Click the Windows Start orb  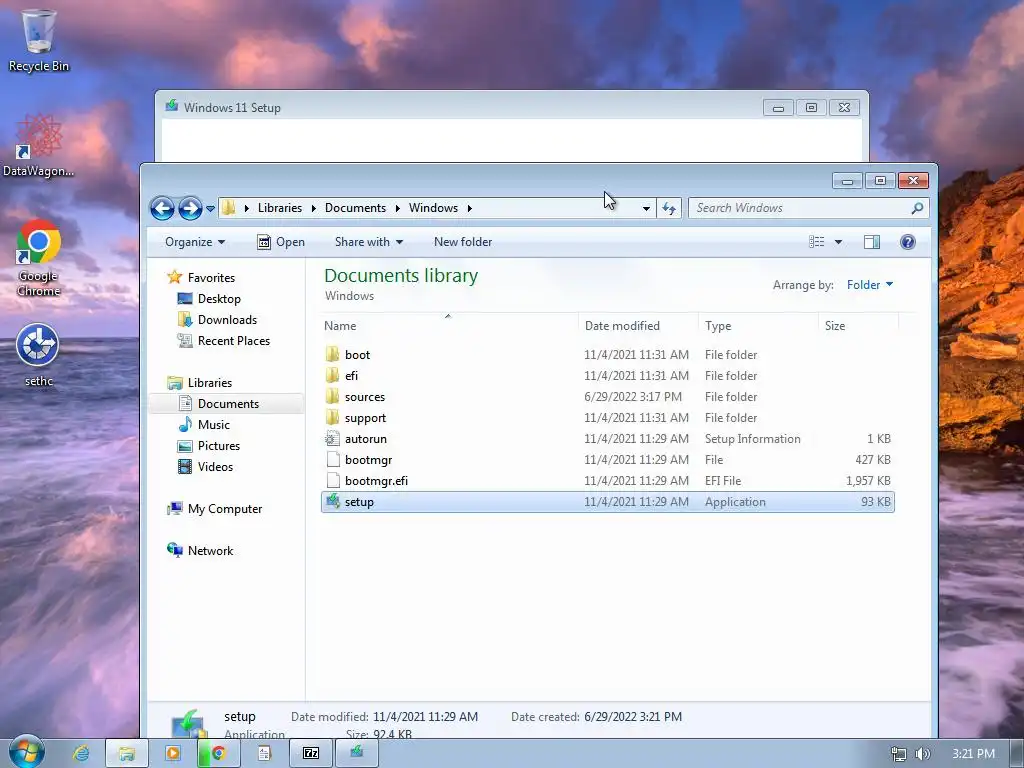[x=27, y=752]
